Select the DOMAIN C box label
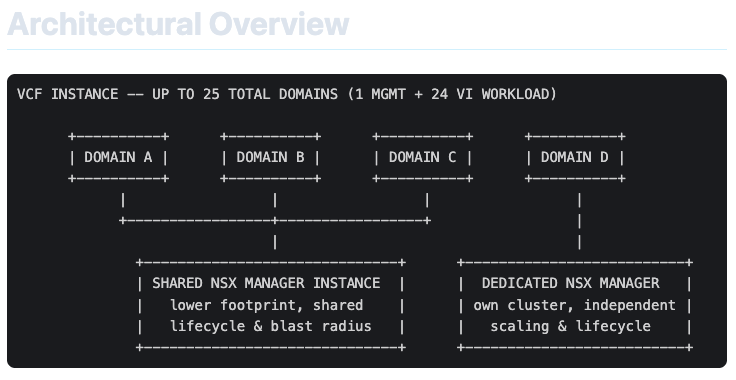736x380 pixels. (x=422, y=157)
